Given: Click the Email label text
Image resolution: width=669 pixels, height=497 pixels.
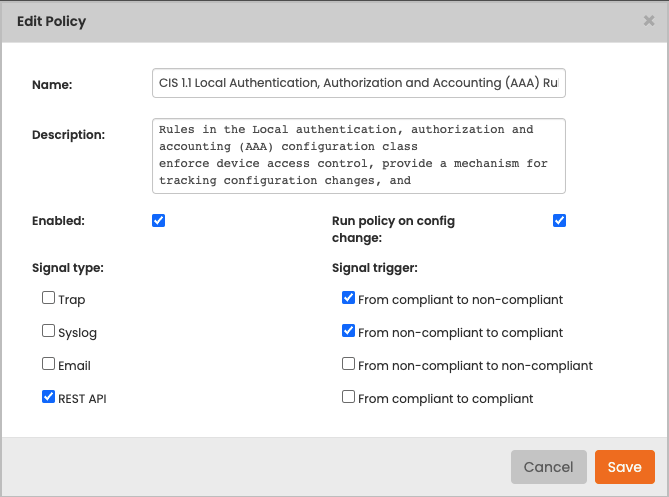Looking at the screenshot, I should pyautogui.click(x=74, y=365).
